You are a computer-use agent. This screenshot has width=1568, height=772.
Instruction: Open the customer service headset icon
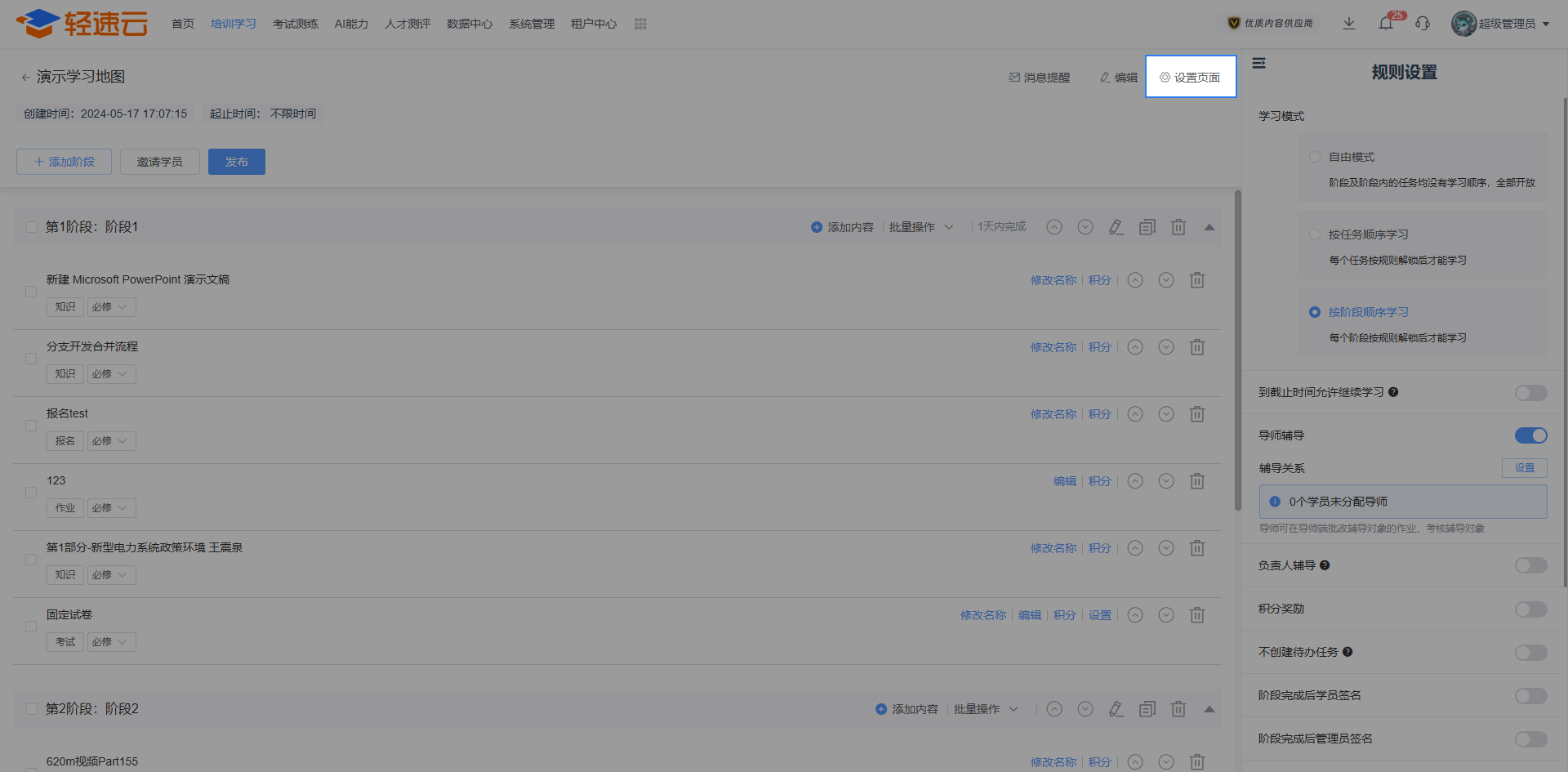[1423, 24]
